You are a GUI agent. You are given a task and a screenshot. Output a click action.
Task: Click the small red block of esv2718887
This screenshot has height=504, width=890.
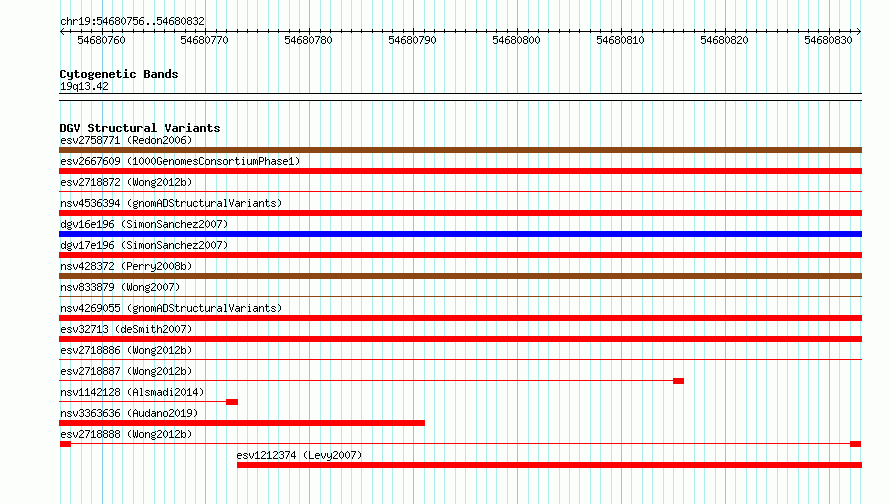678,381
